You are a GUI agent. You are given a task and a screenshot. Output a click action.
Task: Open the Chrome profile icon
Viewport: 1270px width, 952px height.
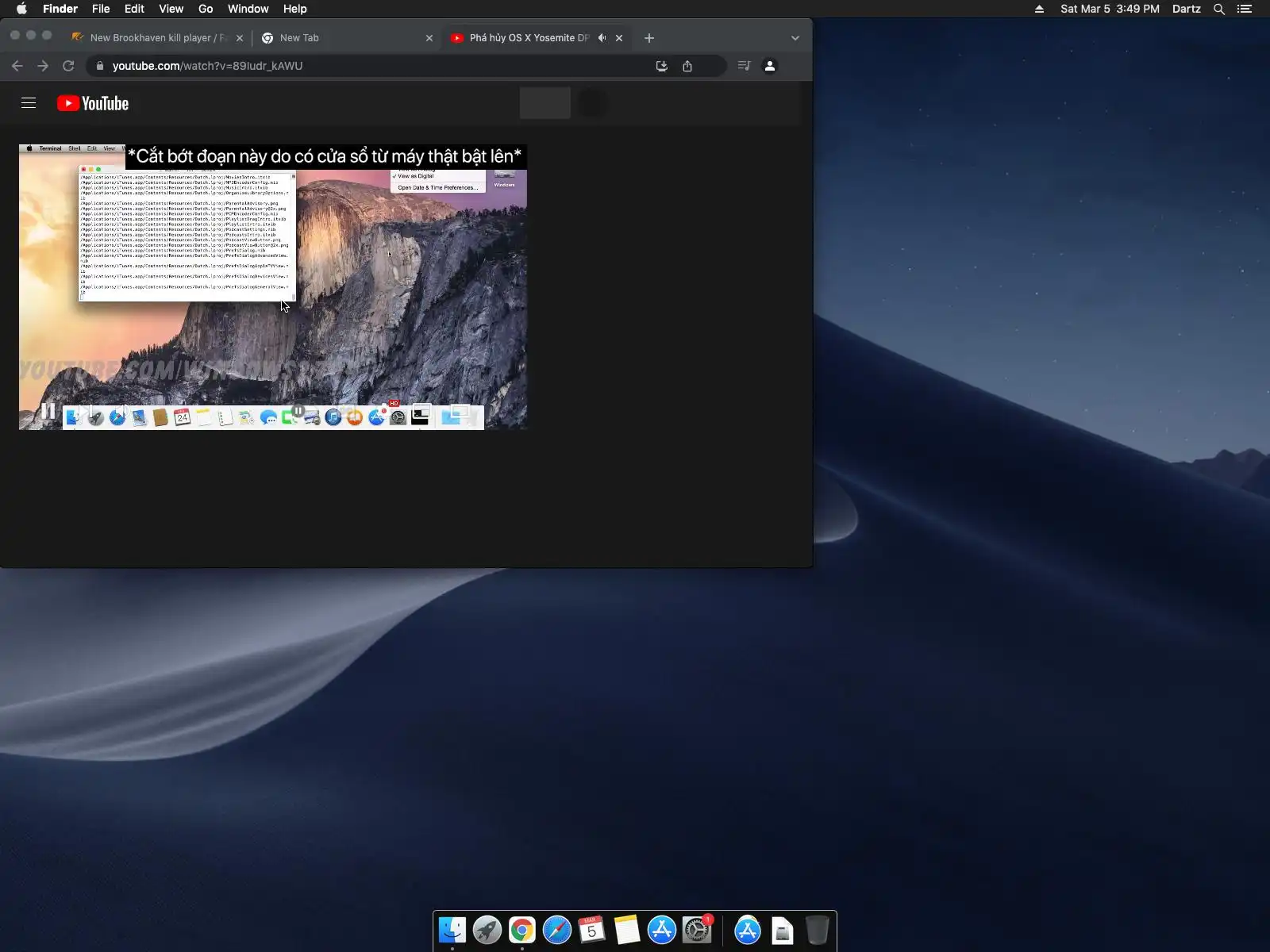[770, 66]
